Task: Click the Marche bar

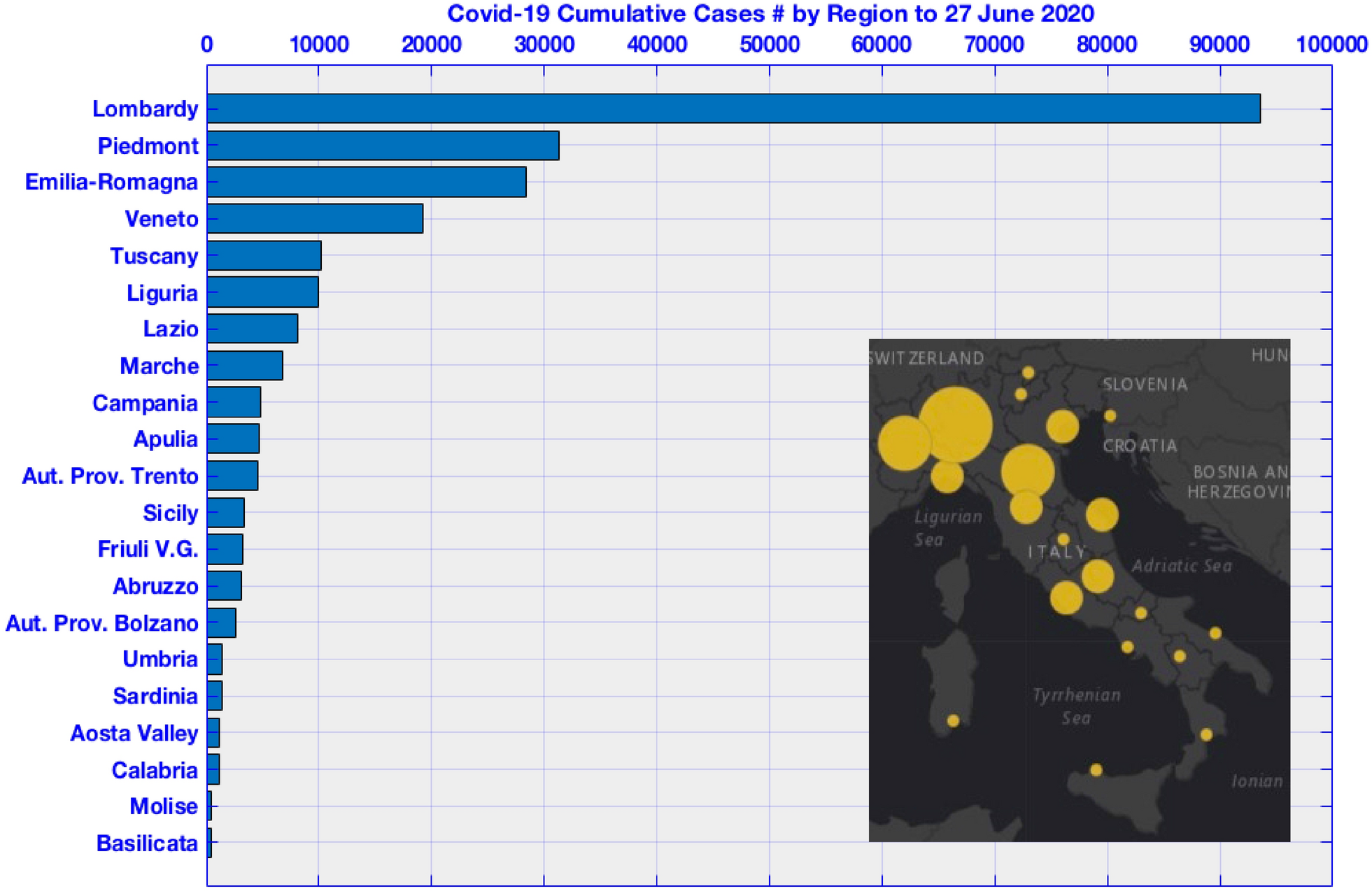Action: tap(245, 365)
